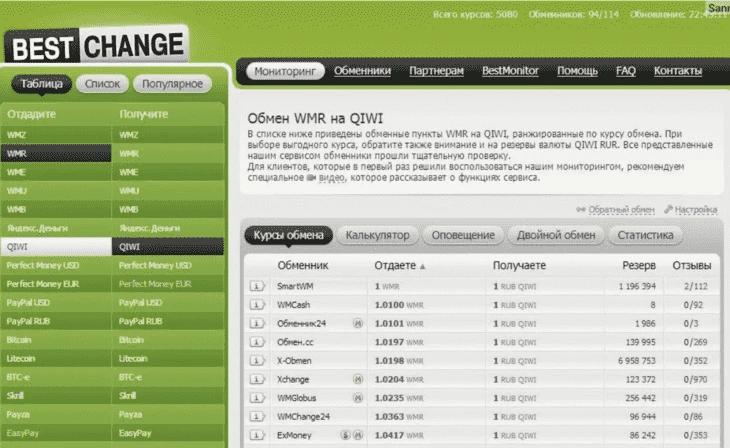Click the видео link in description
Image resolution: width=730 pixels, height=448 pixels.
pyautogui.click(x=331, y=177)
